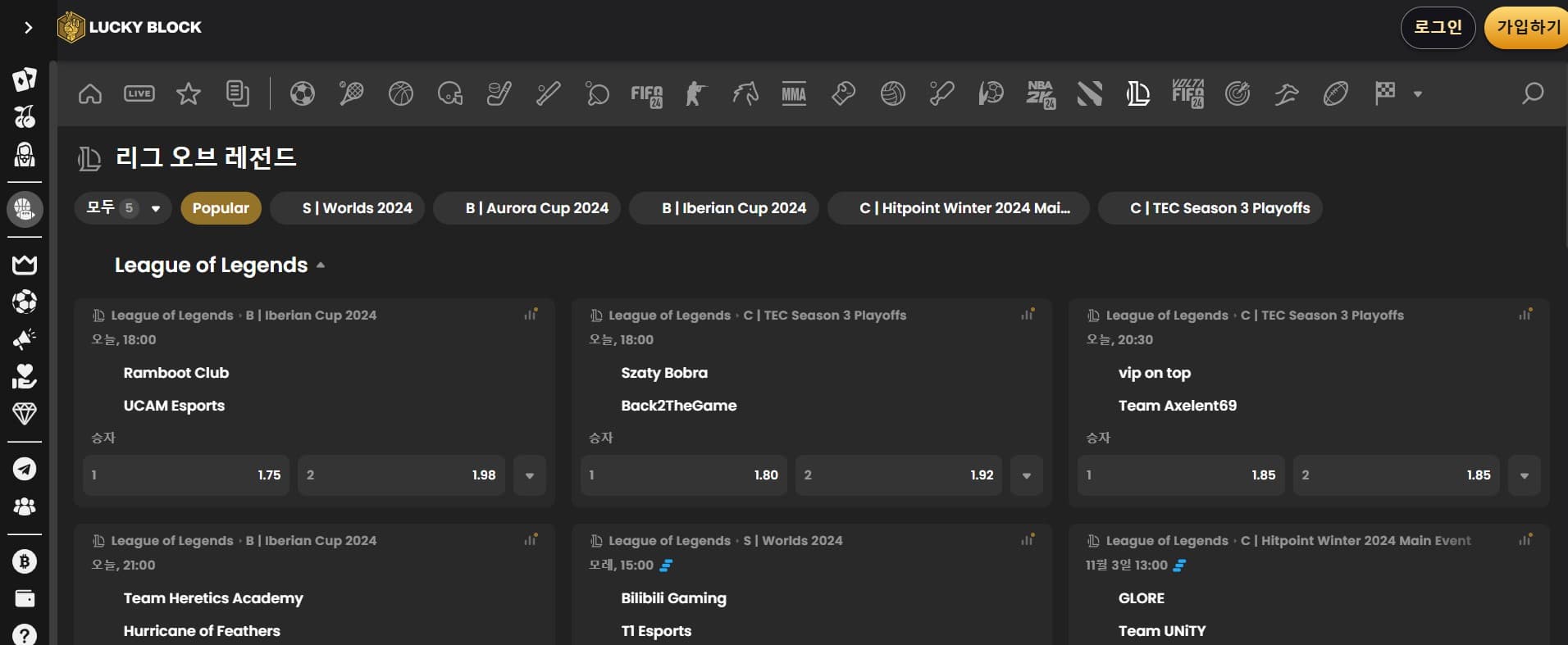Select the tennis racket sport icon
The height and width of the screenshot is (645, 1568).
[352, 93]
